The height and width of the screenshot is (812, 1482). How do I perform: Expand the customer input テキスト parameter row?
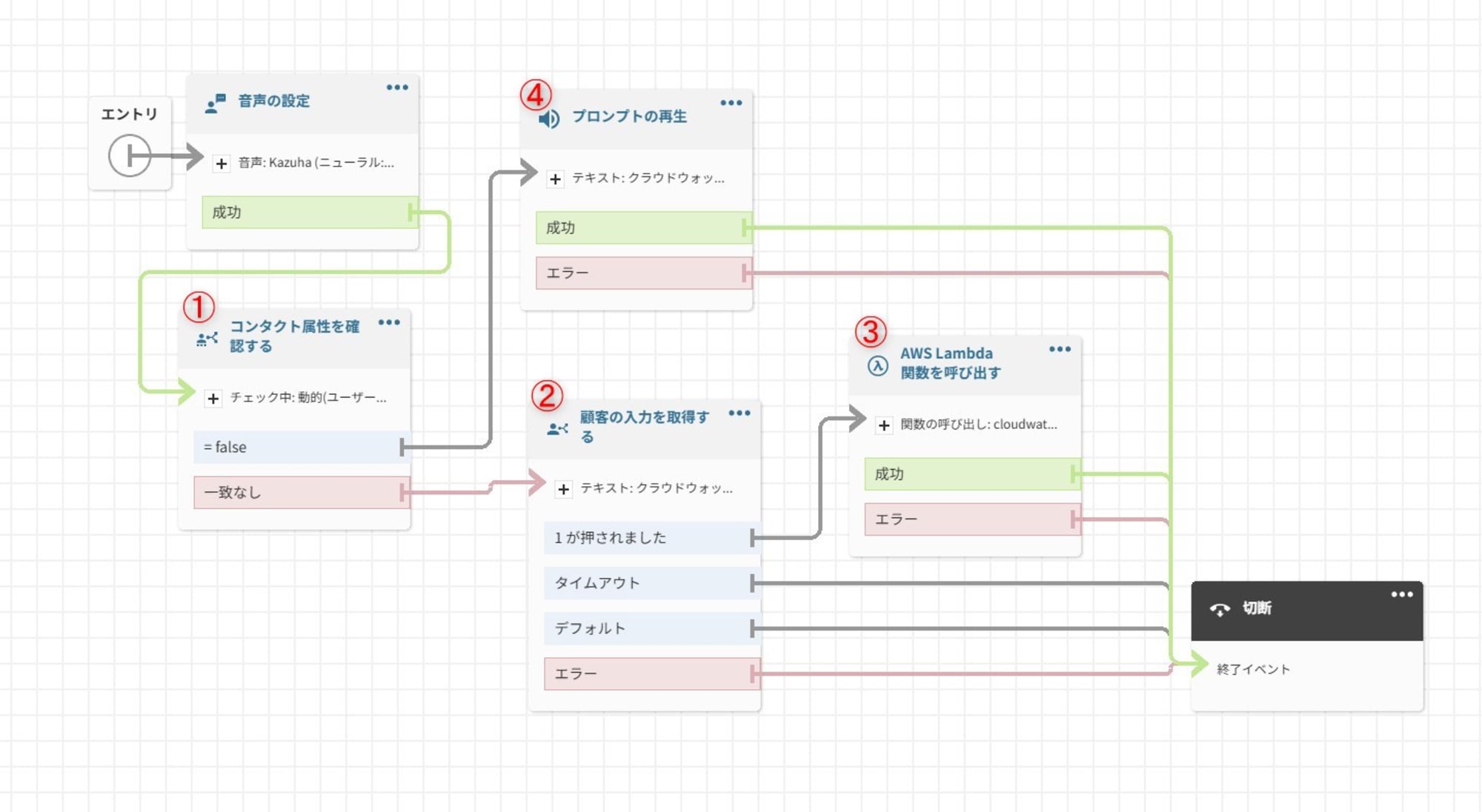[563, 489]
